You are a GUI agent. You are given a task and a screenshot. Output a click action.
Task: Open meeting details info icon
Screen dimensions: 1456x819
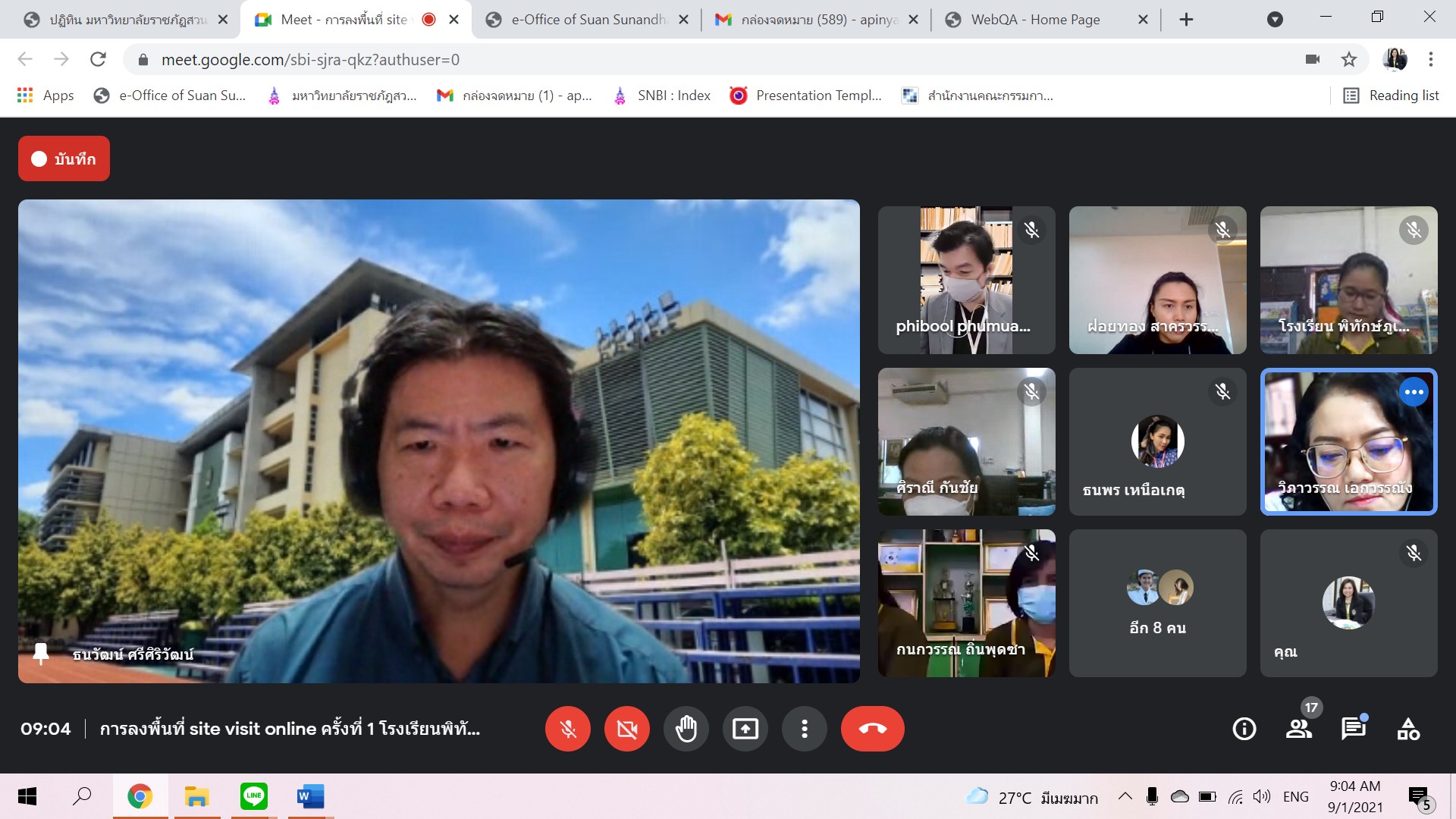(x=1244, y=729)
